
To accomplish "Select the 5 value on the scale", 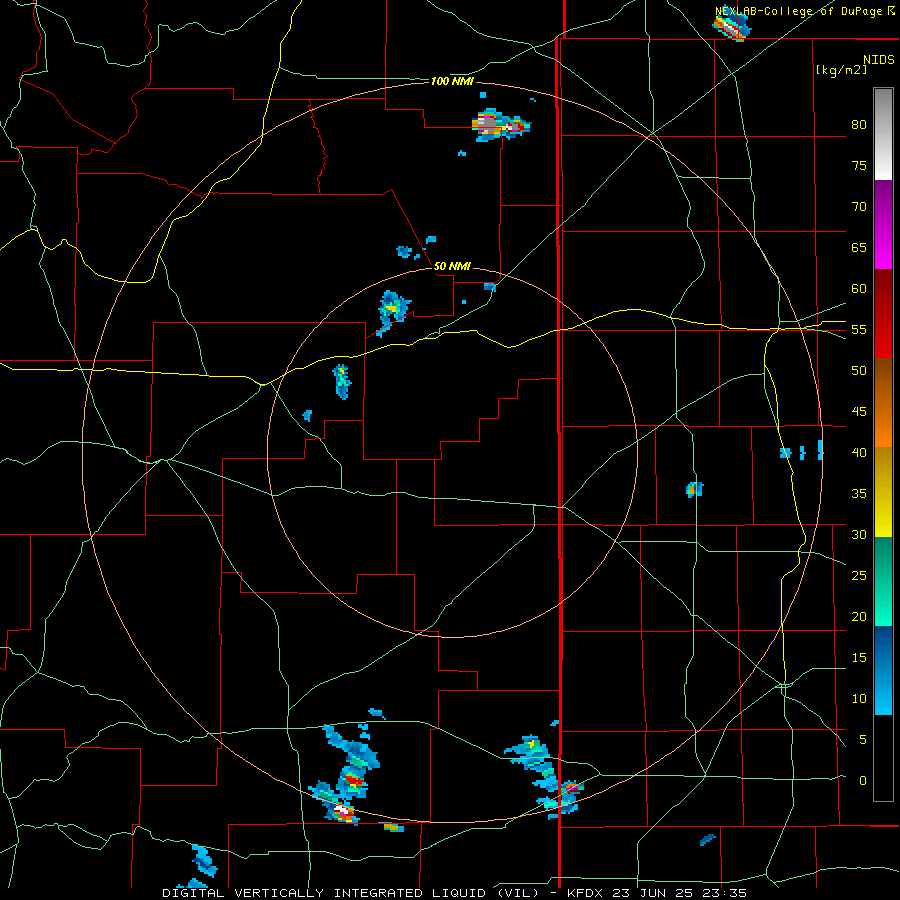I will click(863, 740).
